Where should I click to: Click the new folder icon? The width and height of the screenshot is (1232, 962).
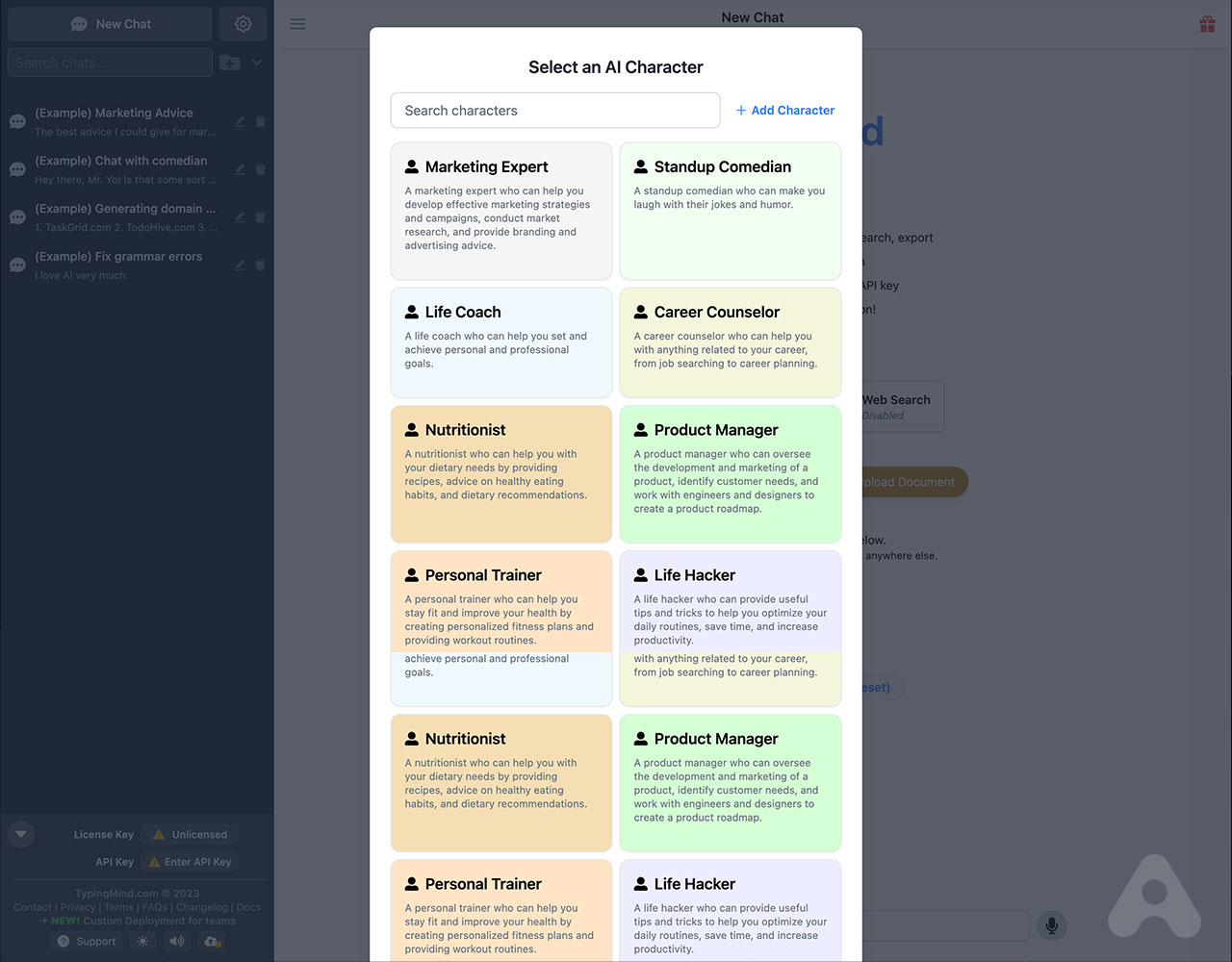(x=229, y=63)
